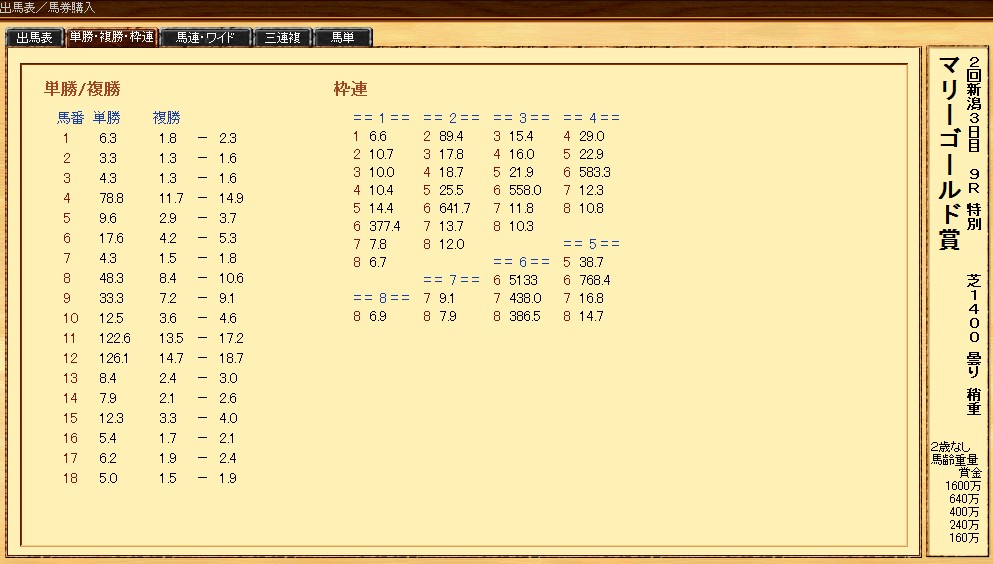Select bracket quinella odds 29.0
Viewport: 993px width, 564px height.
point(591,136)
